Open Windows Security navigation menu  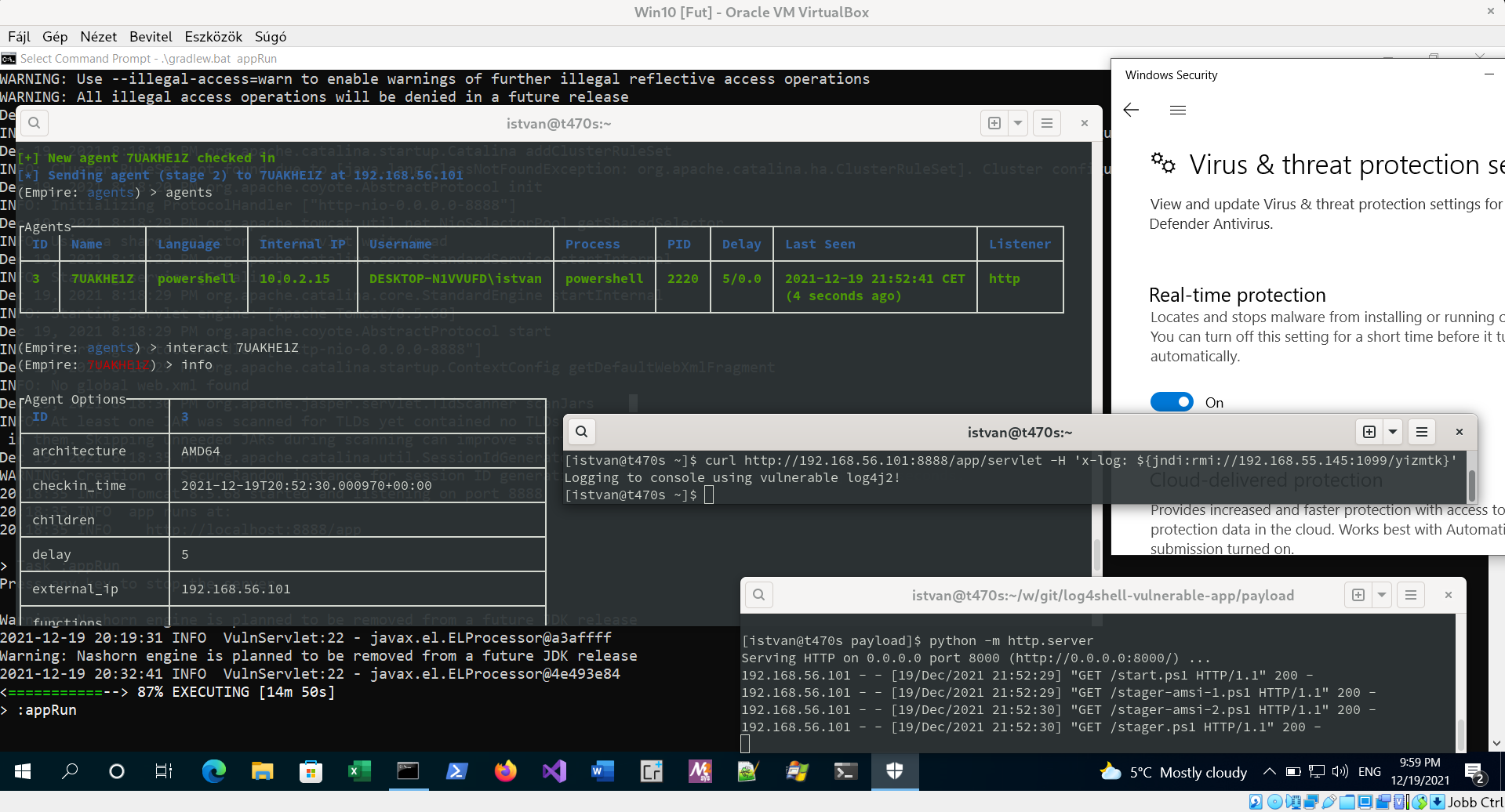[x=1178, y=111]
